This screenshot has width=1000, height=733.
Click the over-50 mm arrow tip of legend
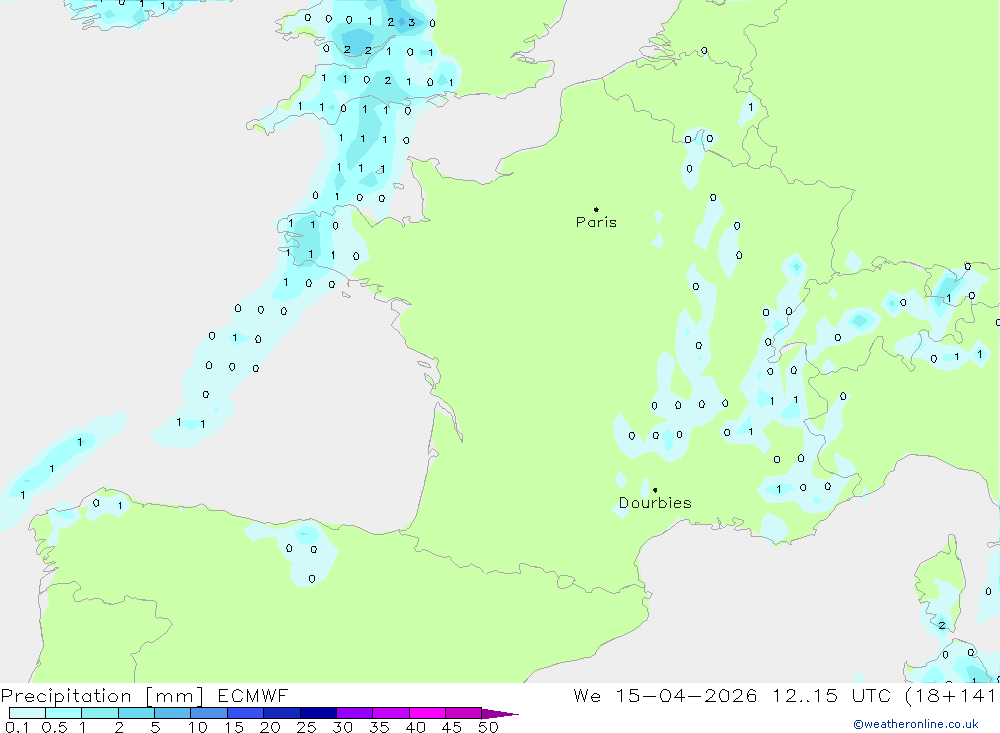500,713
